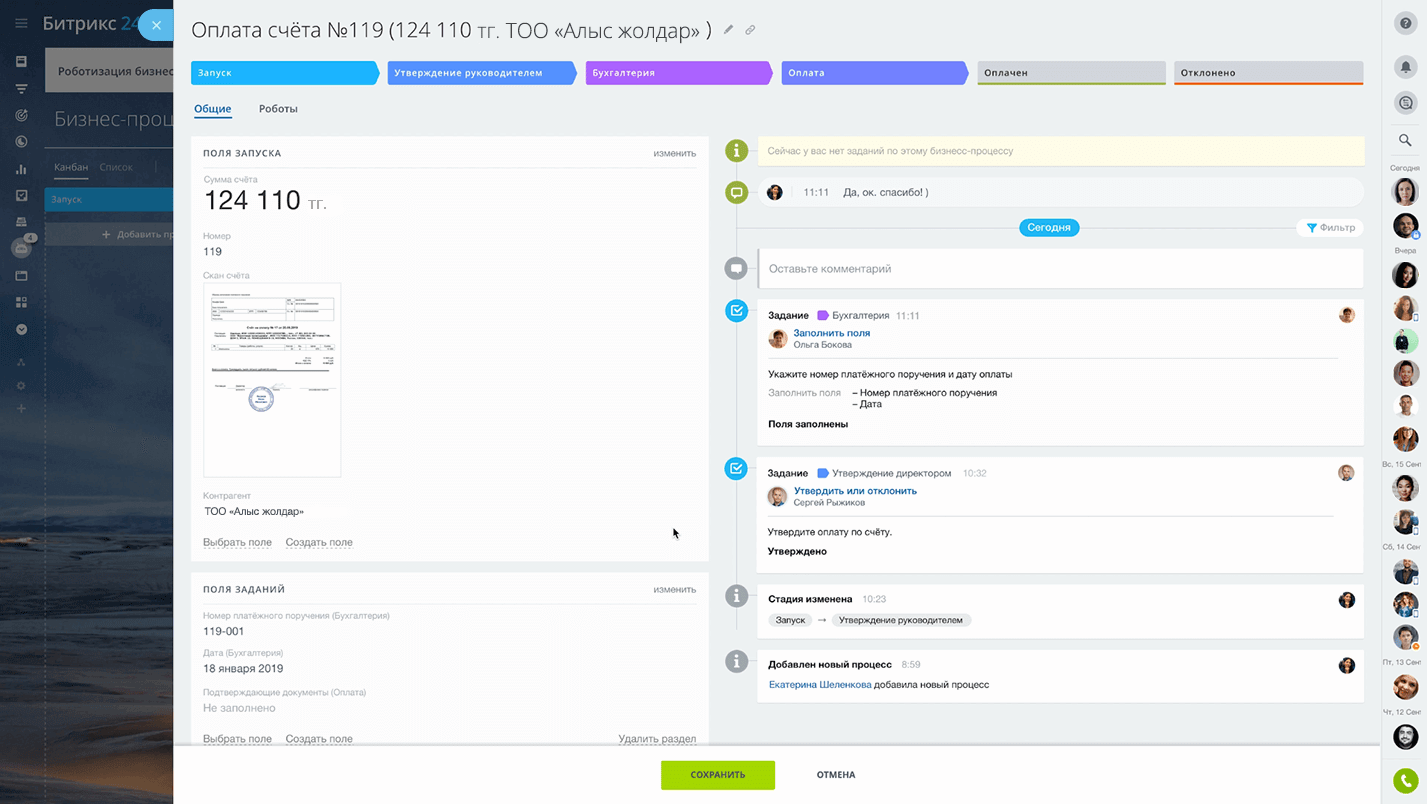Open notifications bell in right sidebar
This screenshot has width=1427, height=804.
point(1405,67)
